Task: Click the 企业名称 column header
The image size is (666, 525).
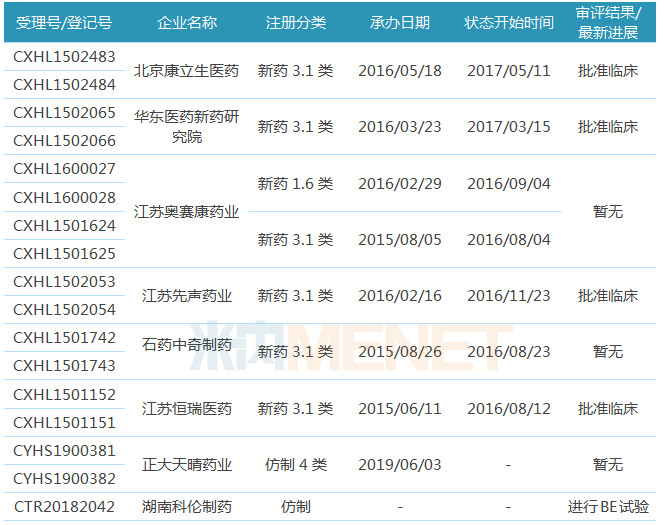Action: (187, 23)
